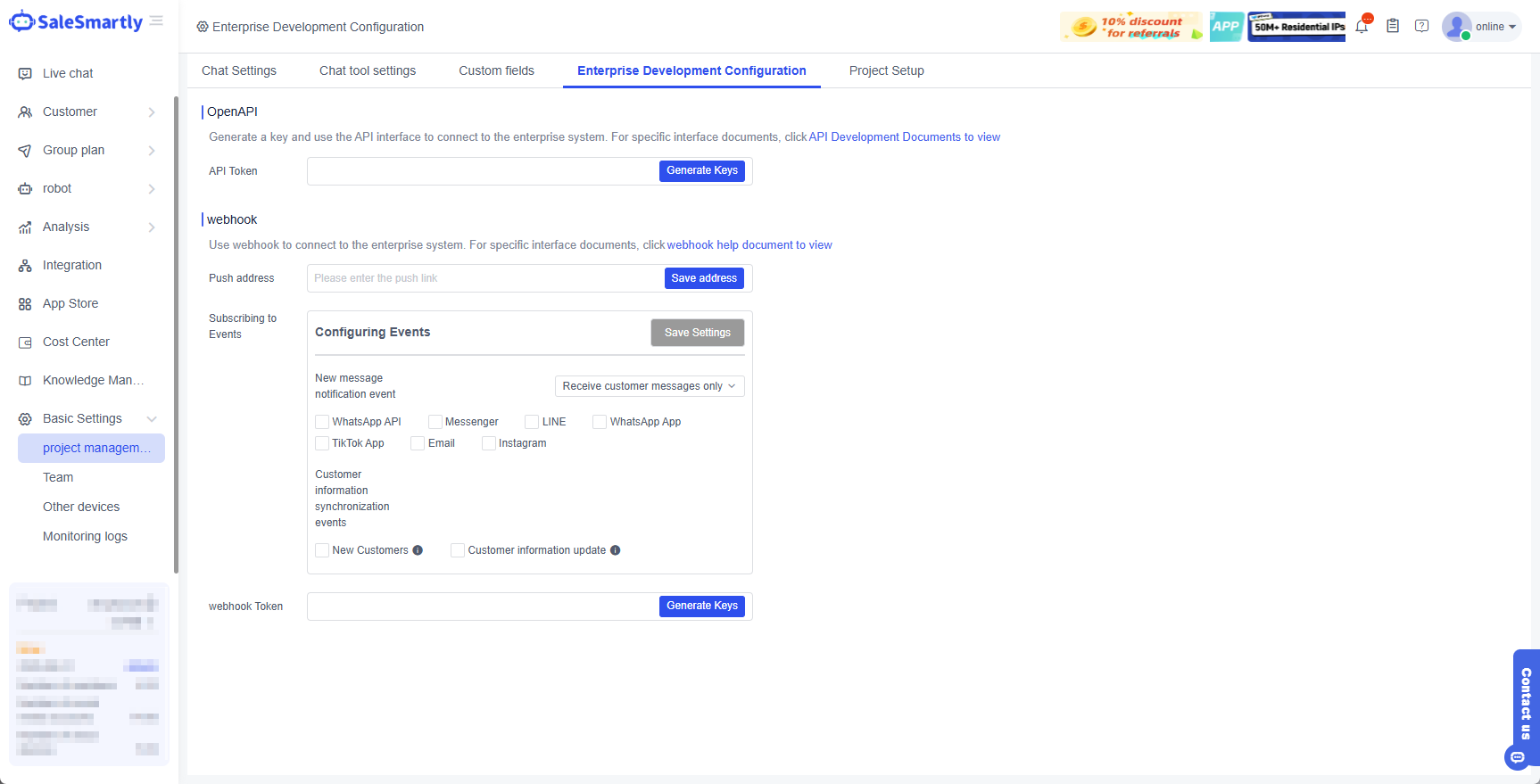Open the webhook help document link
Viewport: 1540px width, 784px height.
coord(749,245)
